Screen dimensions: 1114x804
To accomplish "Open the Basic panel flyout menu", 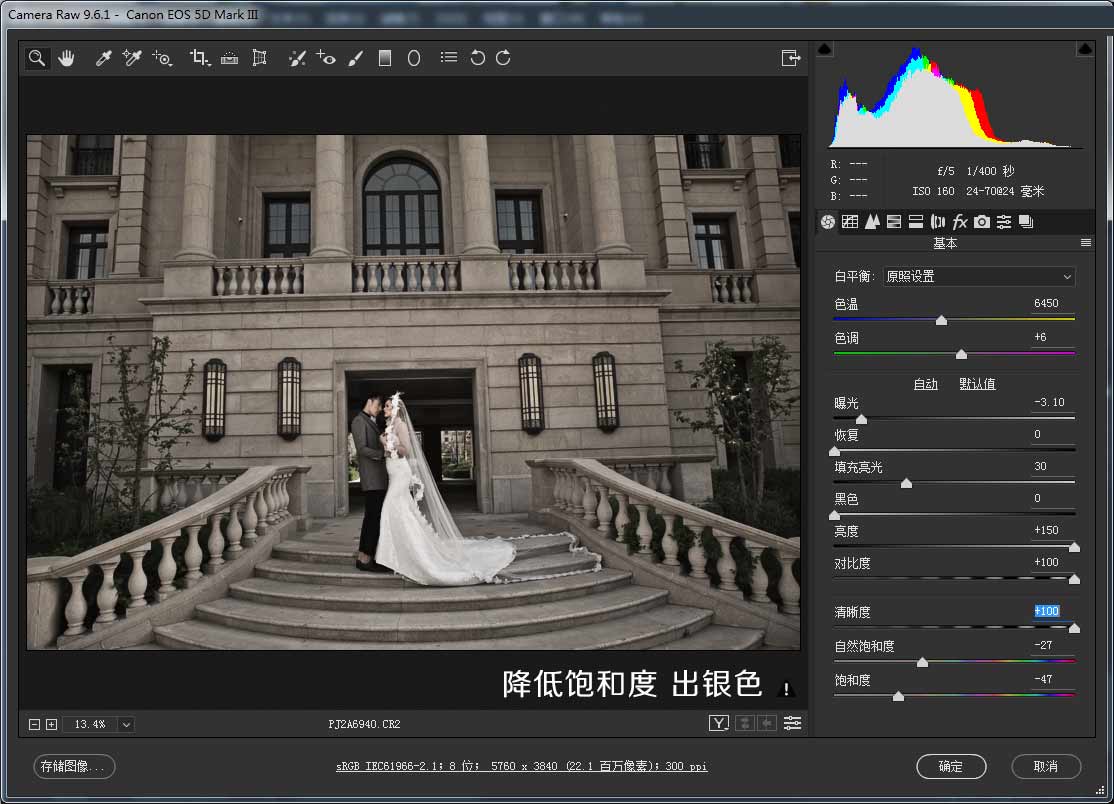I will tap(1086, 243).
